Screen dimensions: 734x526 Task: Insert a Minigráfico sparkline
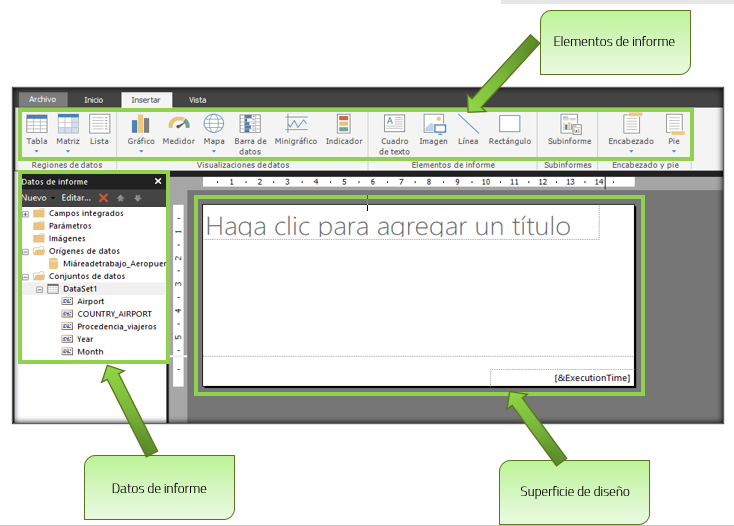296,130
